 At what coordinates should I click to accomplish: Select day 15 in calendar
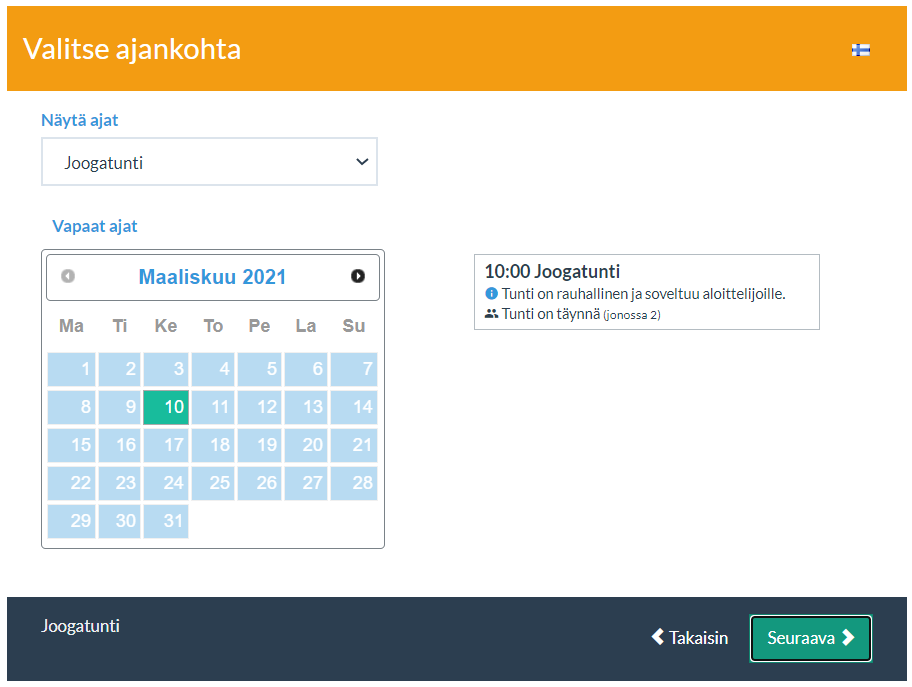(72, 445)
